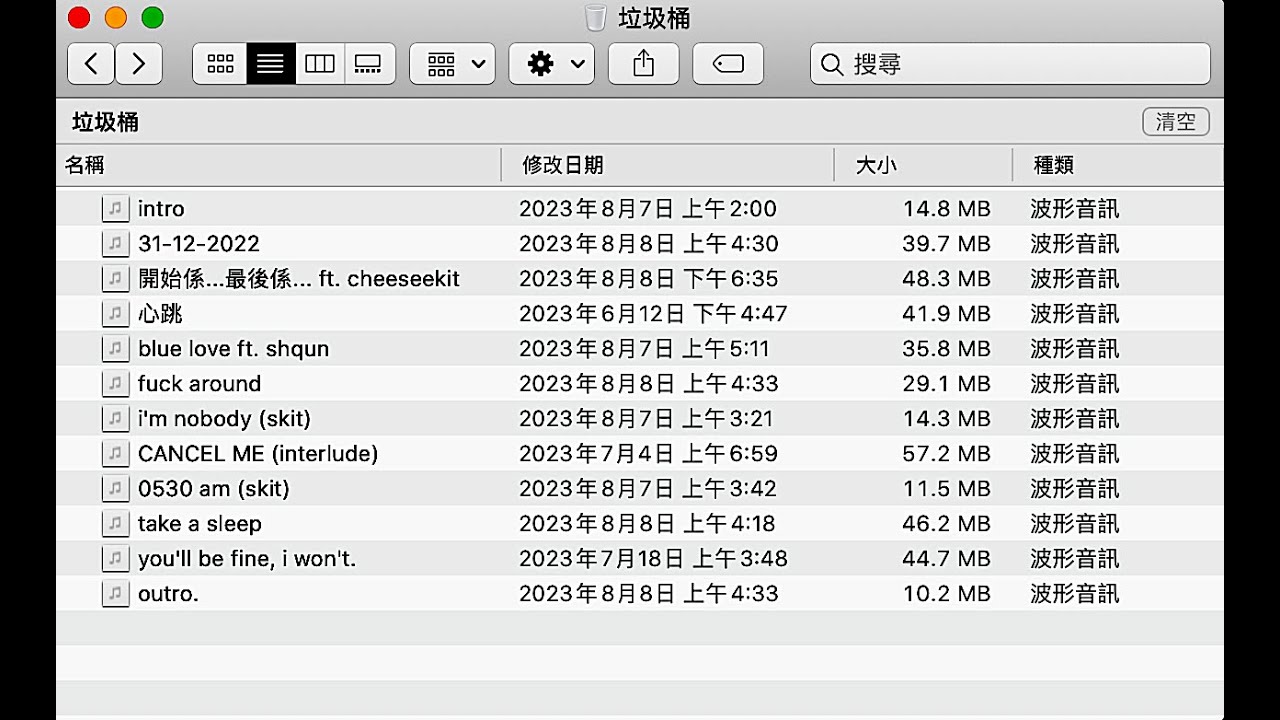
Task: Click audio icon of CANCEL ME (interlude)
Action: pyautogui.click(x=116, y=454)
